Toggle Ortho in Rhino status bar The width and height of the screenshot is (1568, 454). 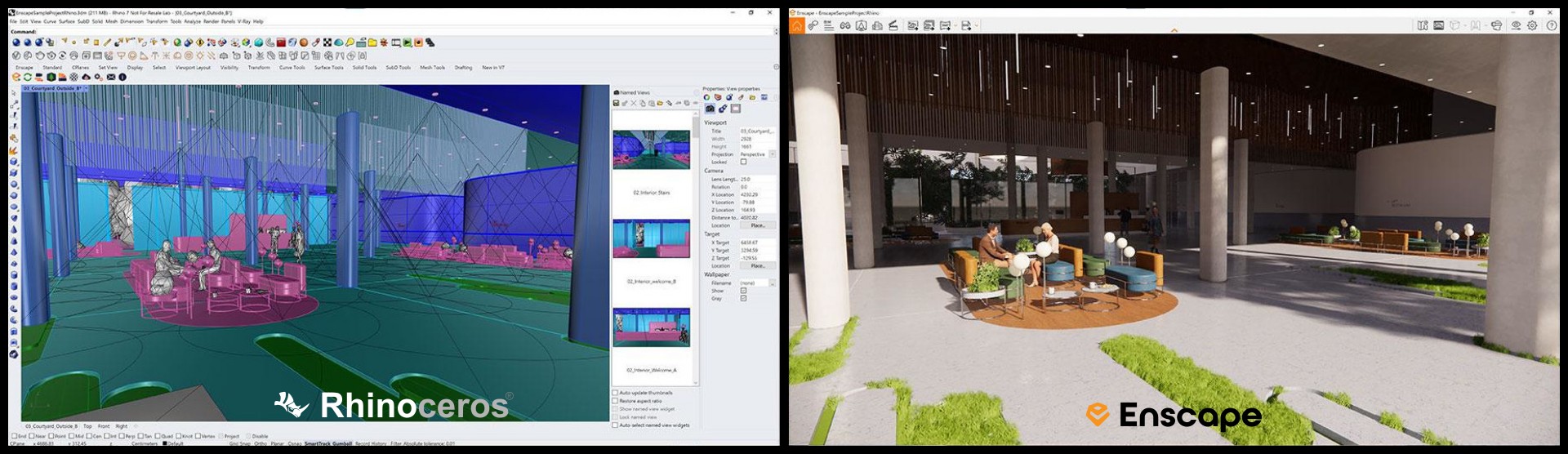pyautogui.click(x=260, y=443)
